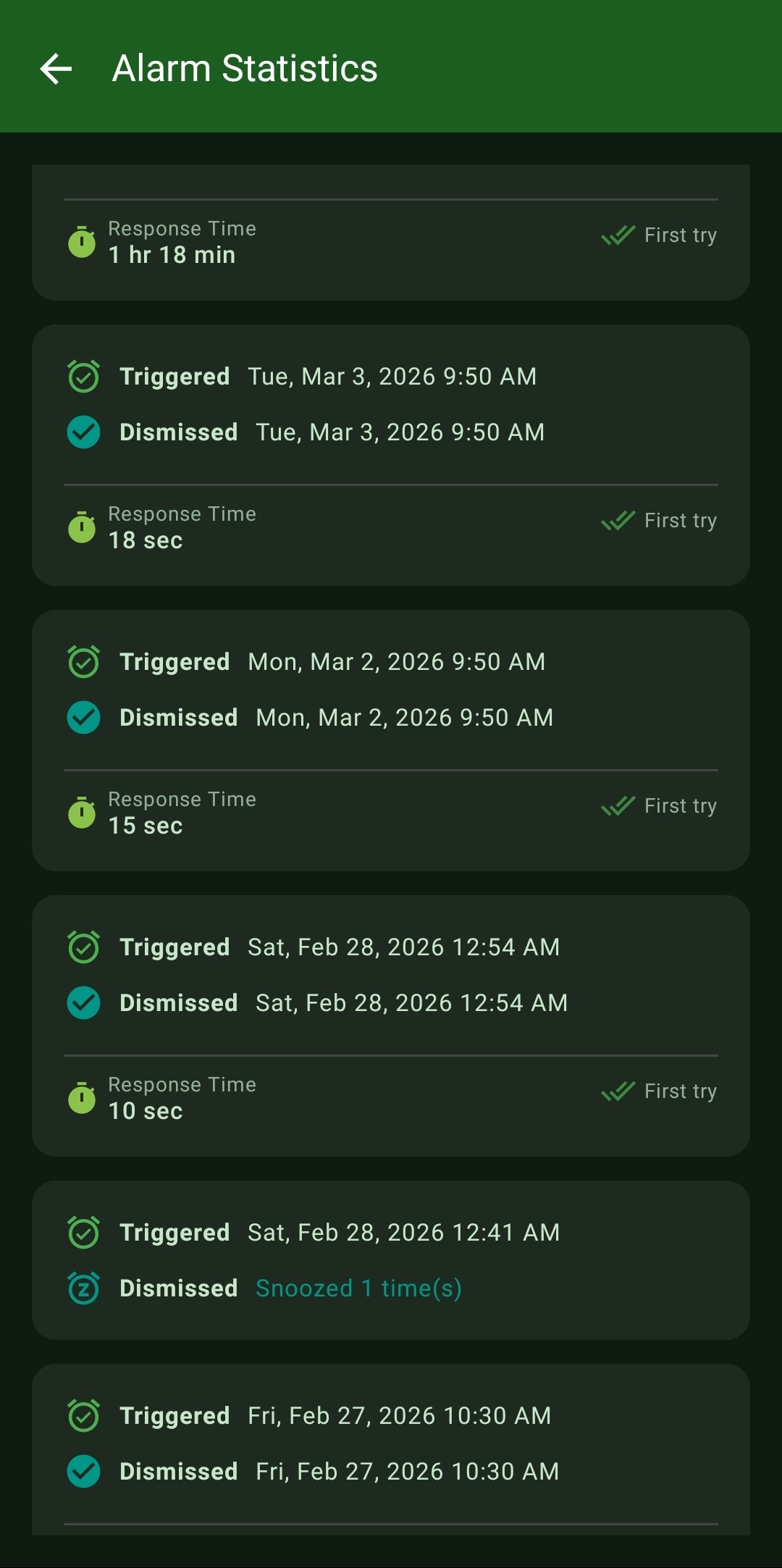Click the First try label beside 18 sec
The image size is (782, 1568).
(680, 521)
